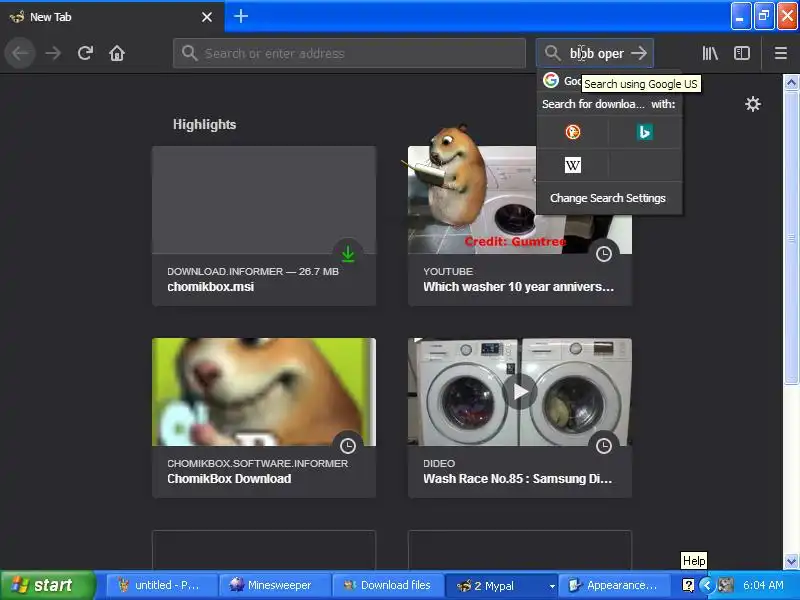Switch to Minesweeper taskbar item
Viewport: 800px width, 600px height.
pos(274,585)
